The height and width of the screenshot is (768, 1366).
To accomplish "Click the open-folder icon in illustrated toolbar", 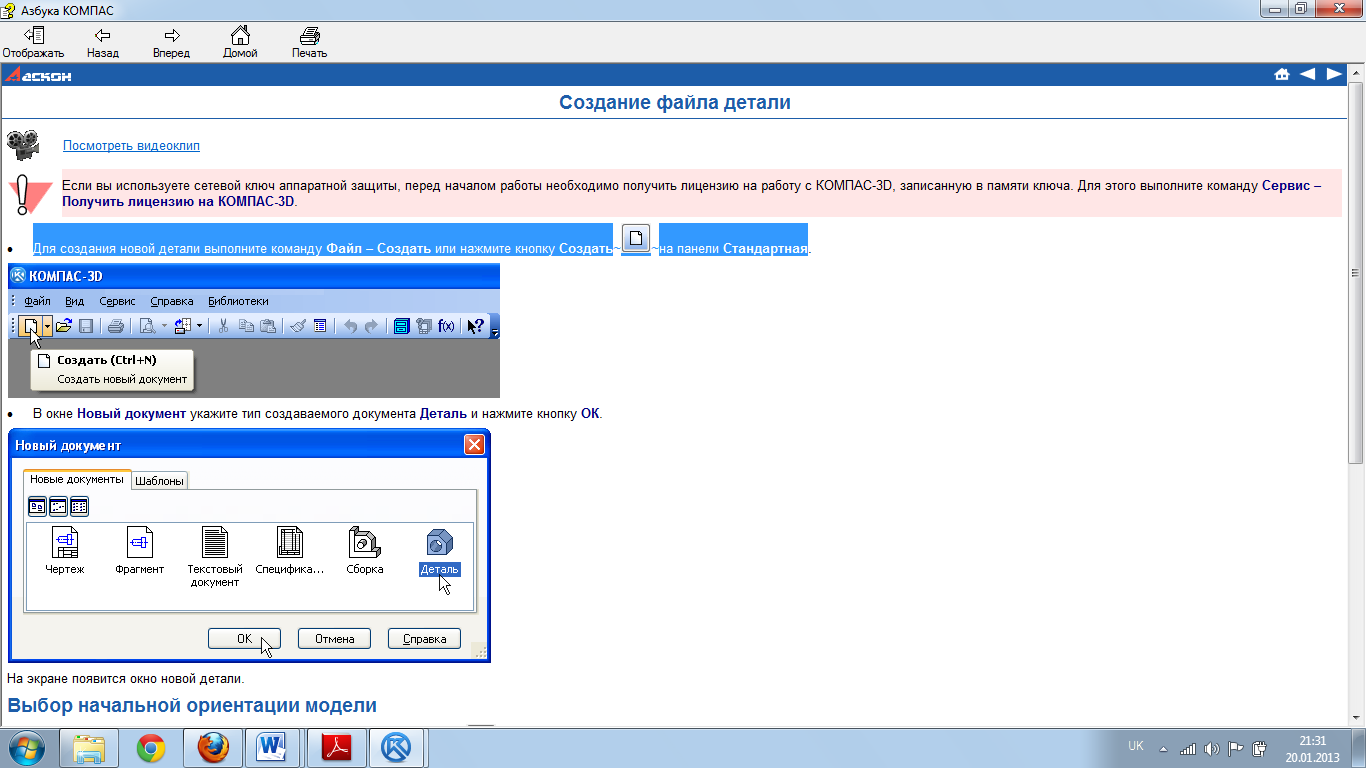I will pos(64,326).
